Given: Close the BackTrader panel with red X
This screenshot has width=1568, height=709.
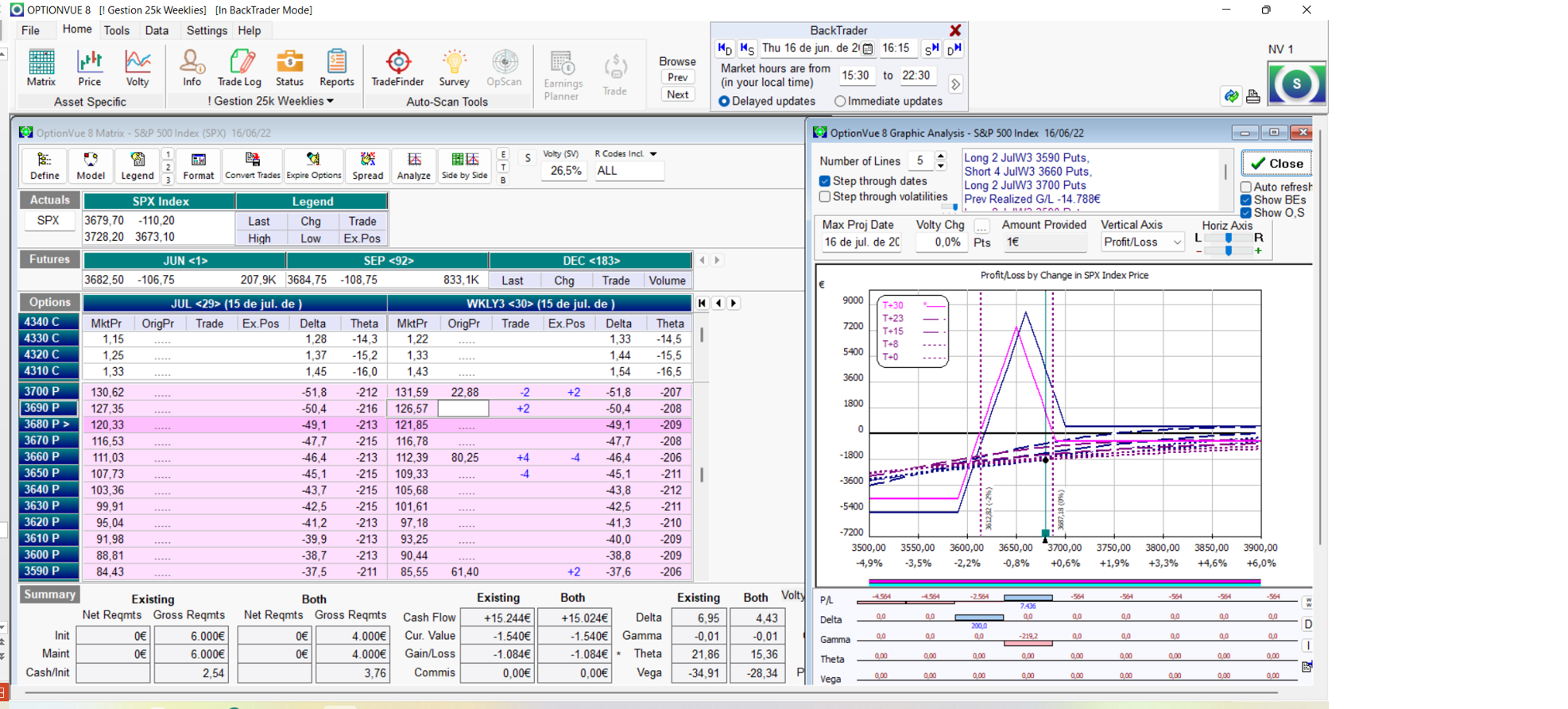Looking at the screenshot, I should click(955, 30).
